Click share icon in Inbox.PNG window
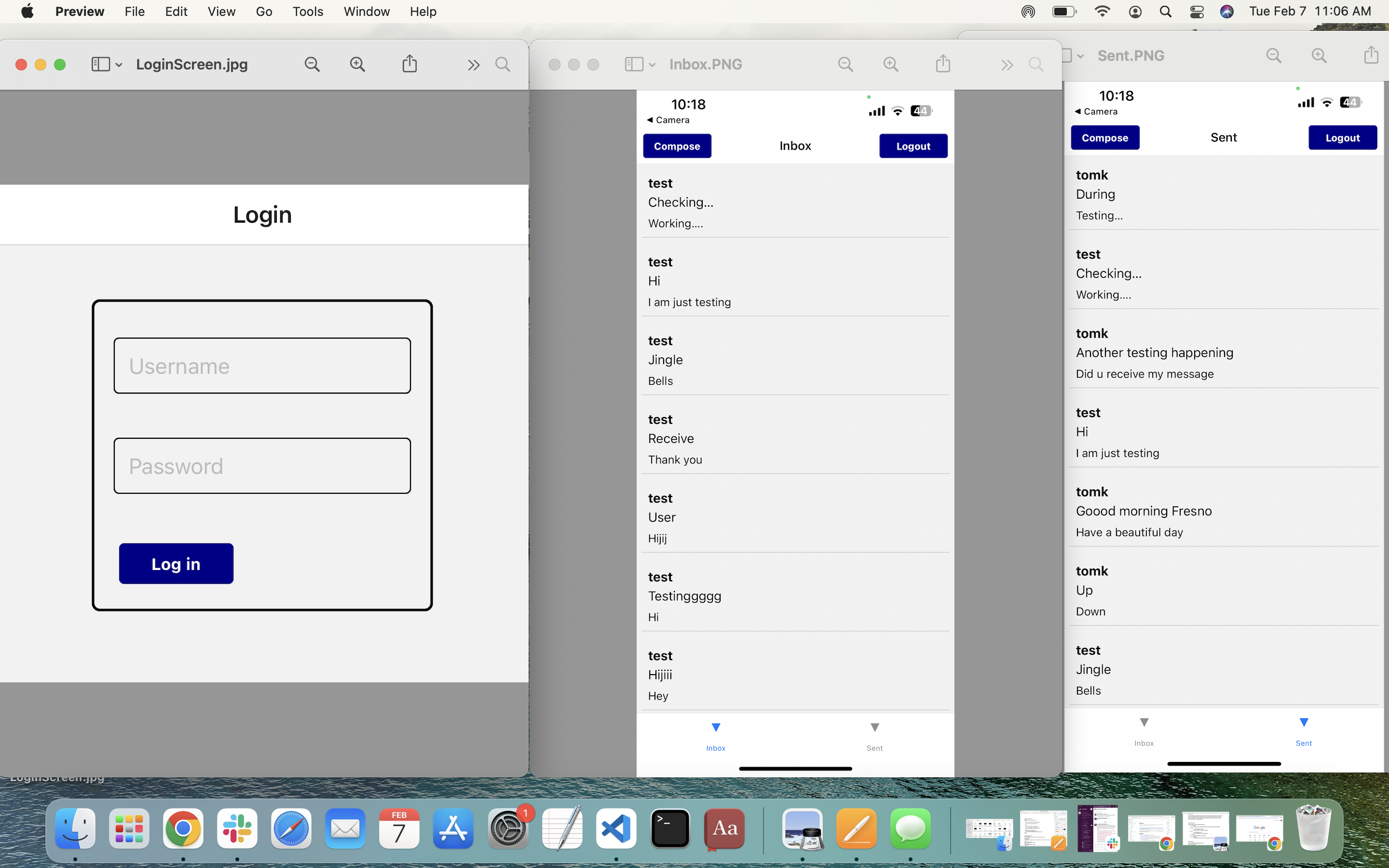Image resolution: width=1389 pixels, height=868 pixels. 942,63
